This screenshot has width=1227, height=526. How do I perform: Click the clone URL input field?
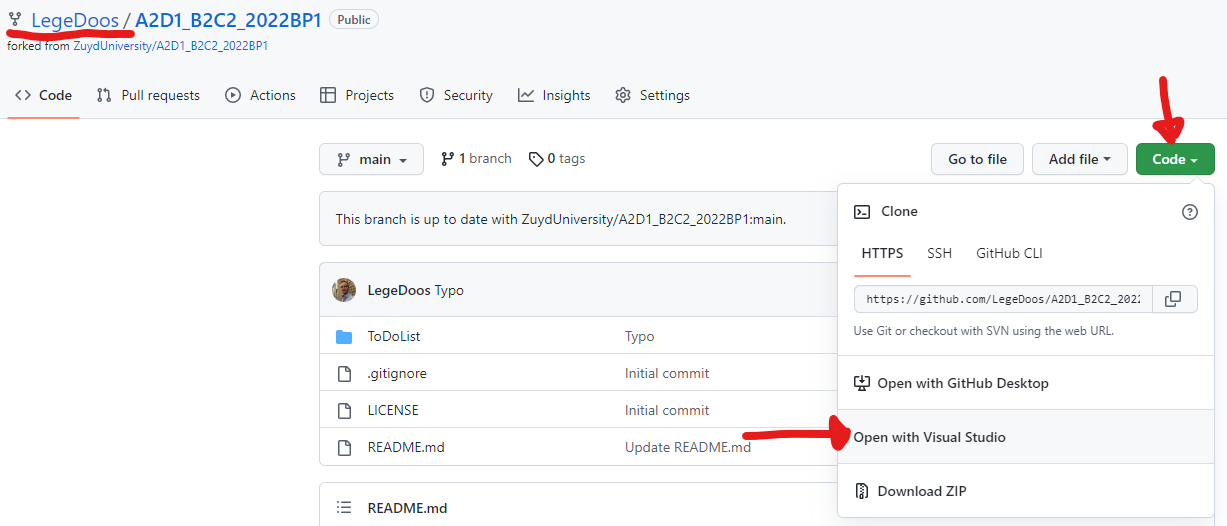pos(1003,299)
